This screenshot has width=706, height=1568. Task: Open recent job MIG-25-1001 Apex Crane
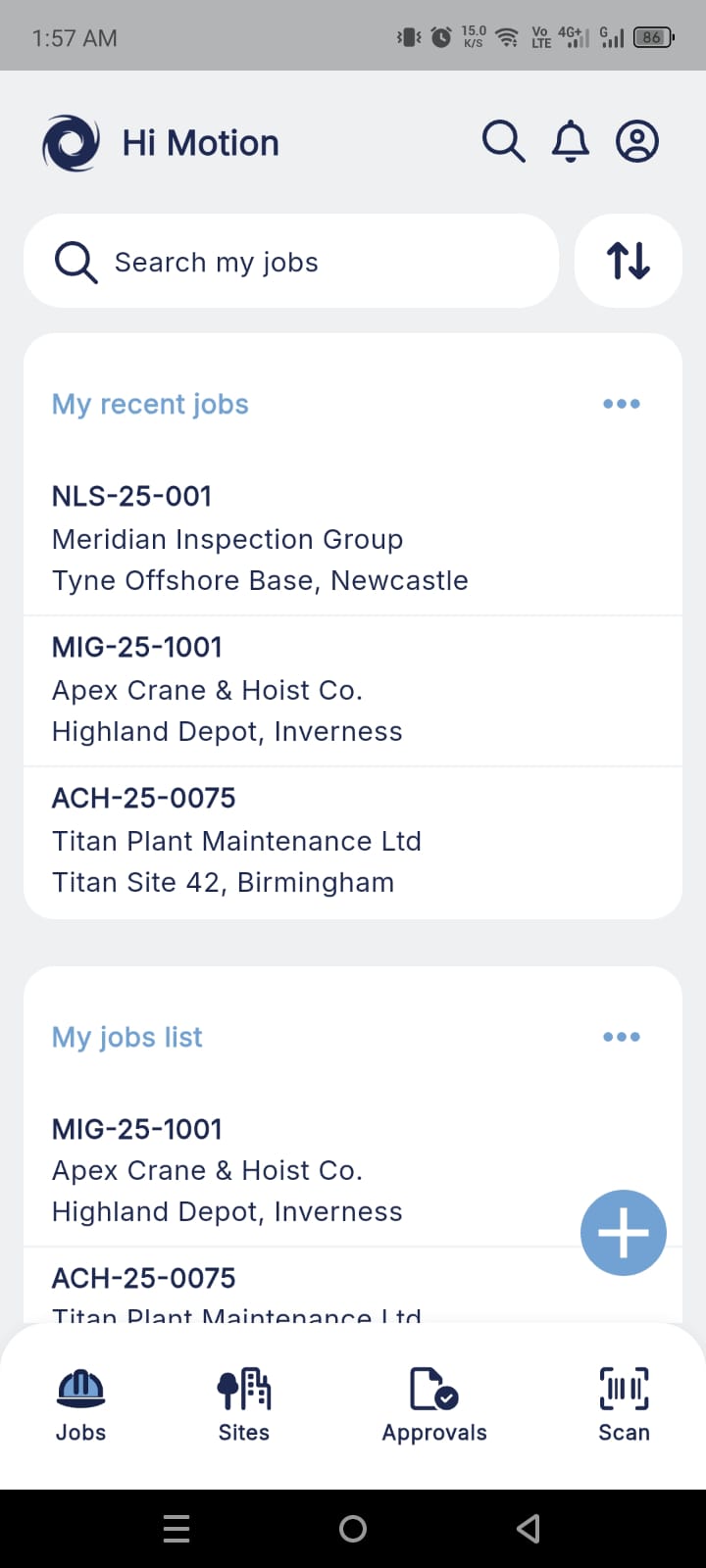point(227,689)
